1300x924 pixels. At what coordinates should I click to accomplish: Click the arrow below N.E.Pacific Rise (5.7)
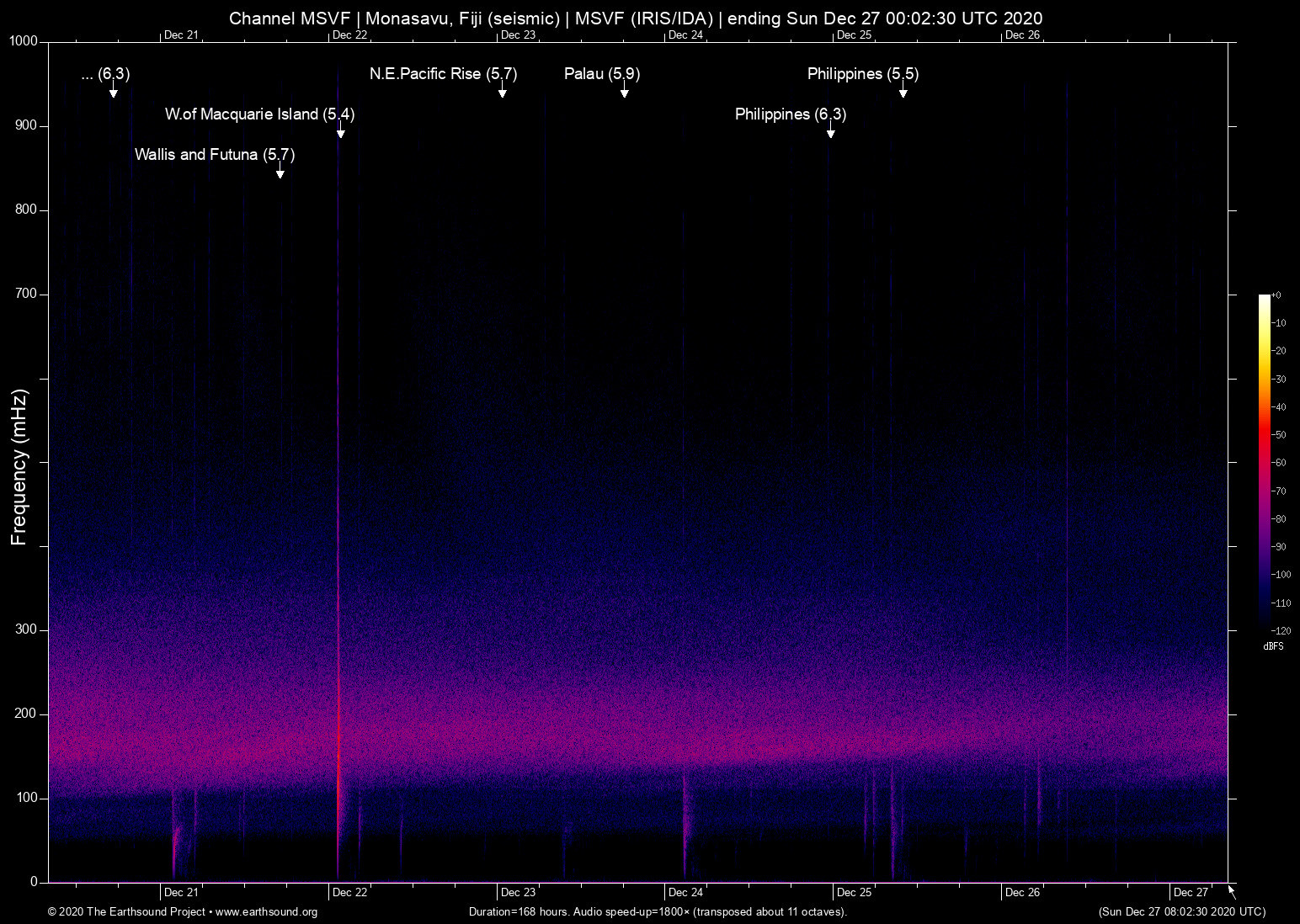(x=502, y=93)
